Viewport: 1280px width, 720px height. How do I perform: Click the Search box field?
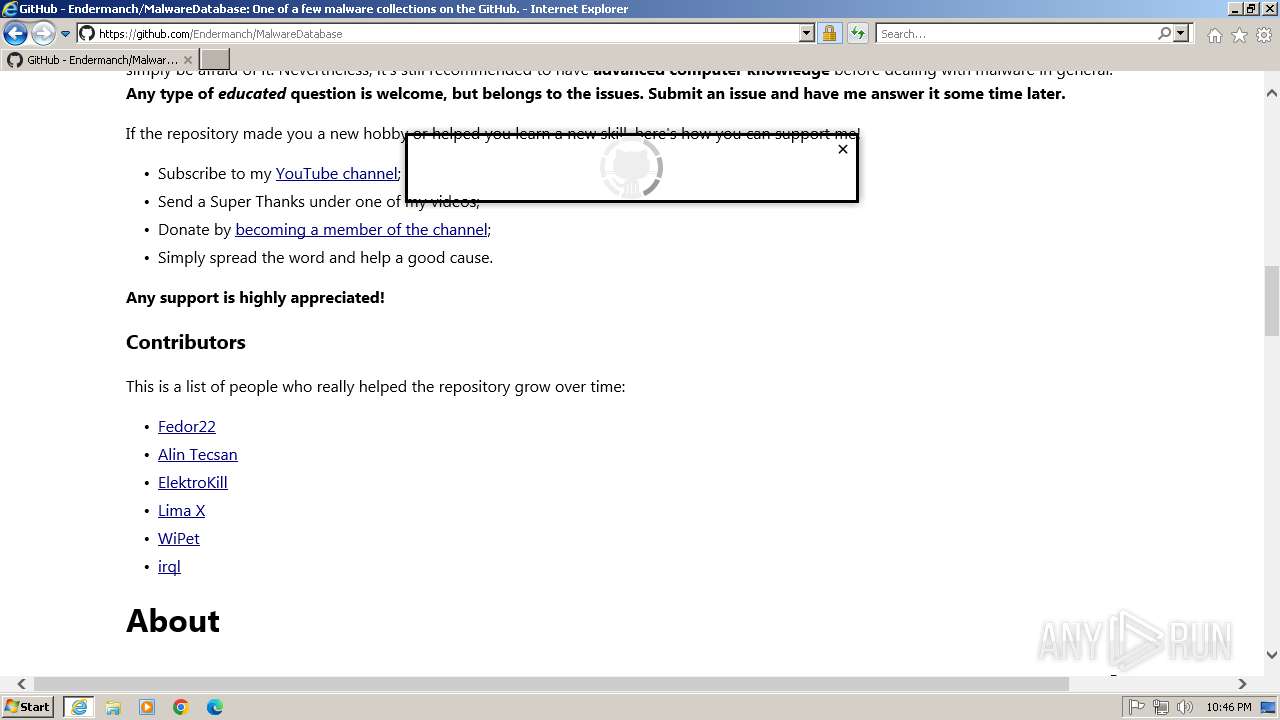[1016, 33]
